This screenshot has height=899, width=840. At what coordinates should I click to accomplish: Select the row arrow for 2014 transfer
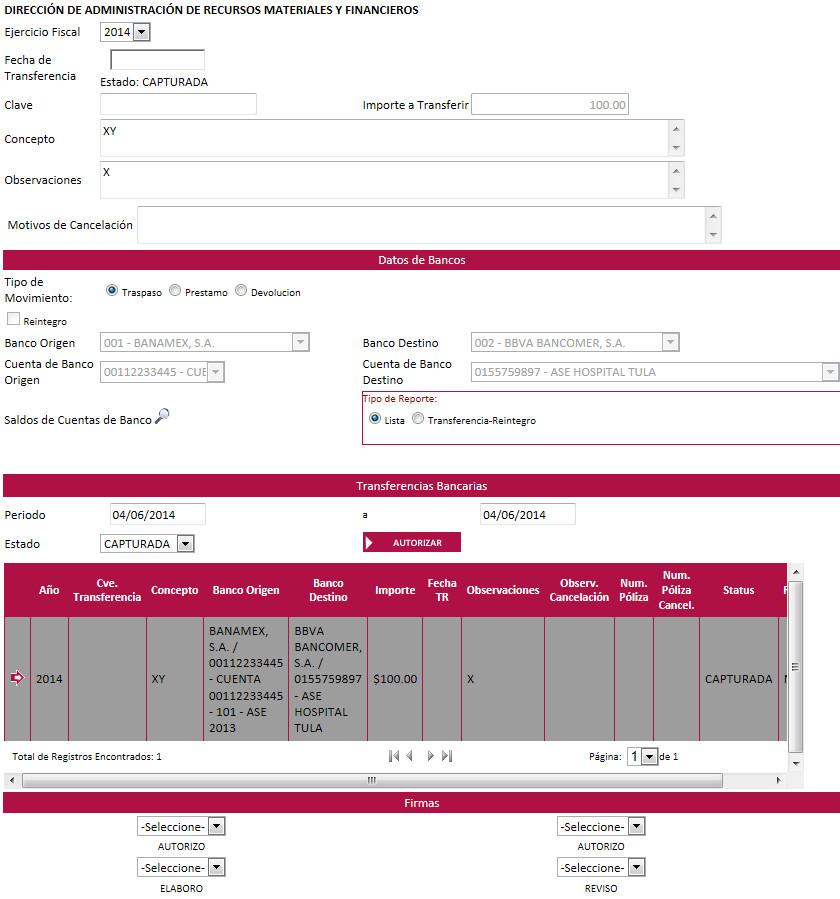click(x=17, y=678)
